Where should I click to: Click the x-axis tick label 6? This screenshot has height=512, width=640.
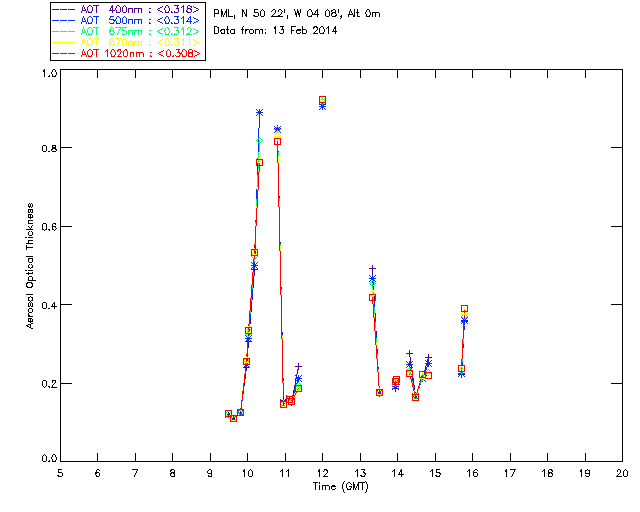click(x=98, y=473)
